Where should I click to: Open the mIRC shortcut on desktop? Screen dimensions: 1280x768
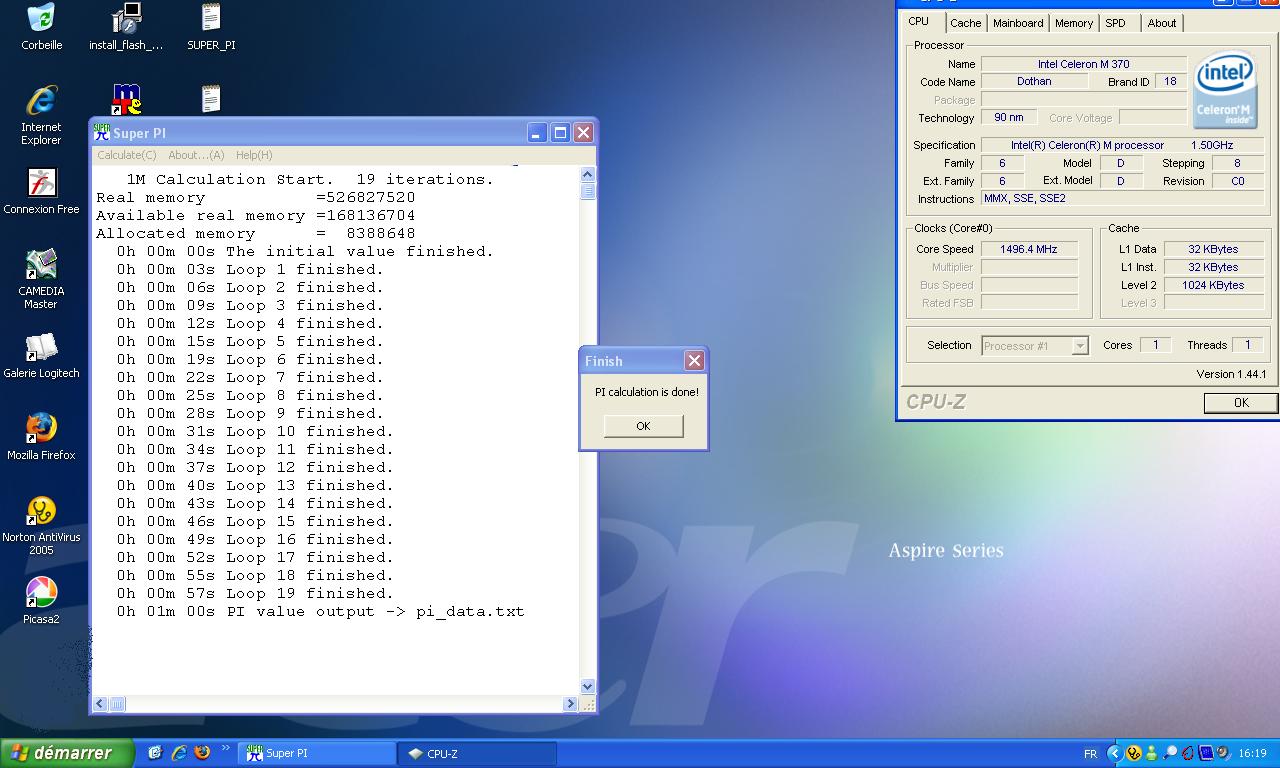[x=127, y=99]
